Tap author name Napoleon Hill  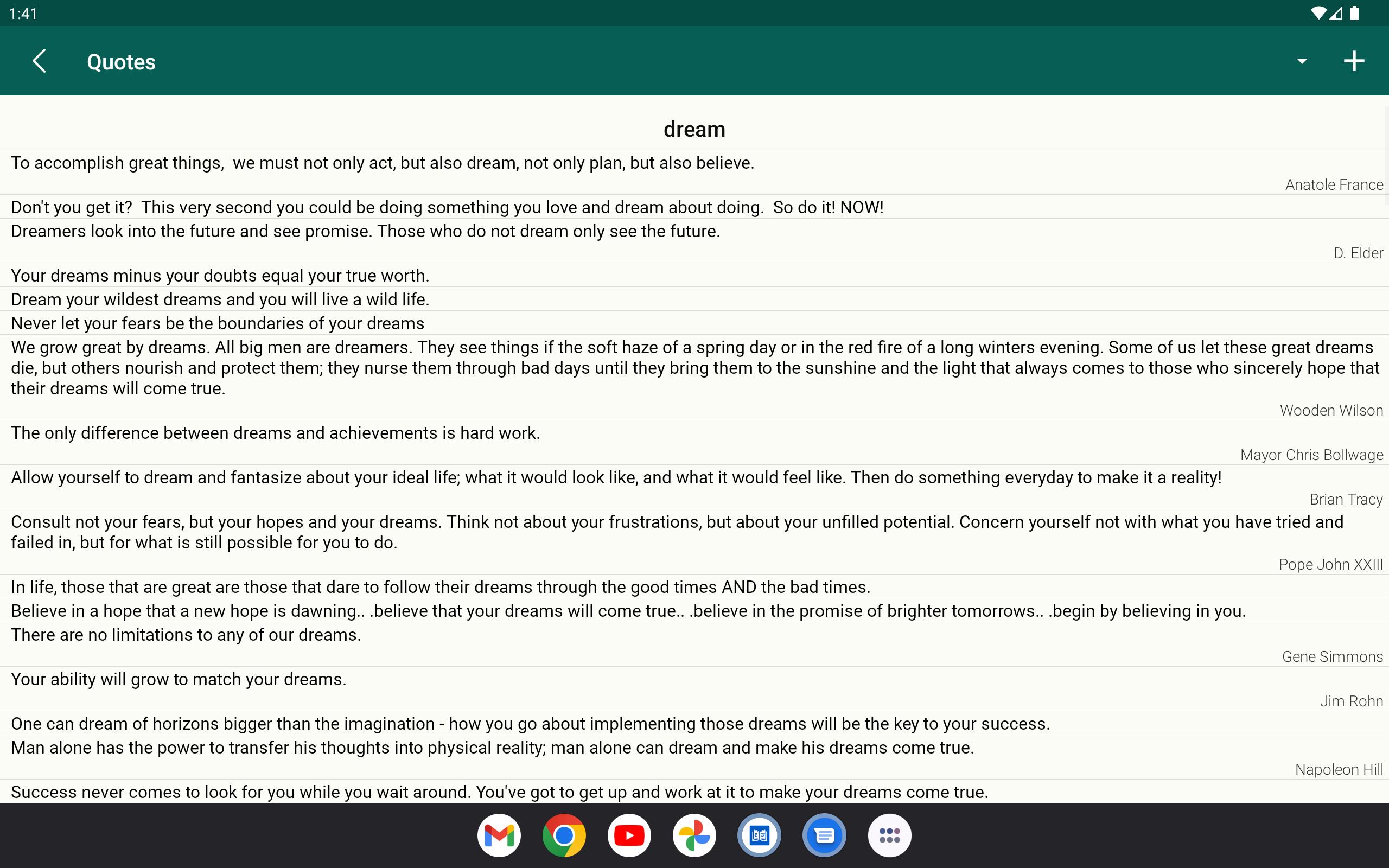pos(1339,769)
